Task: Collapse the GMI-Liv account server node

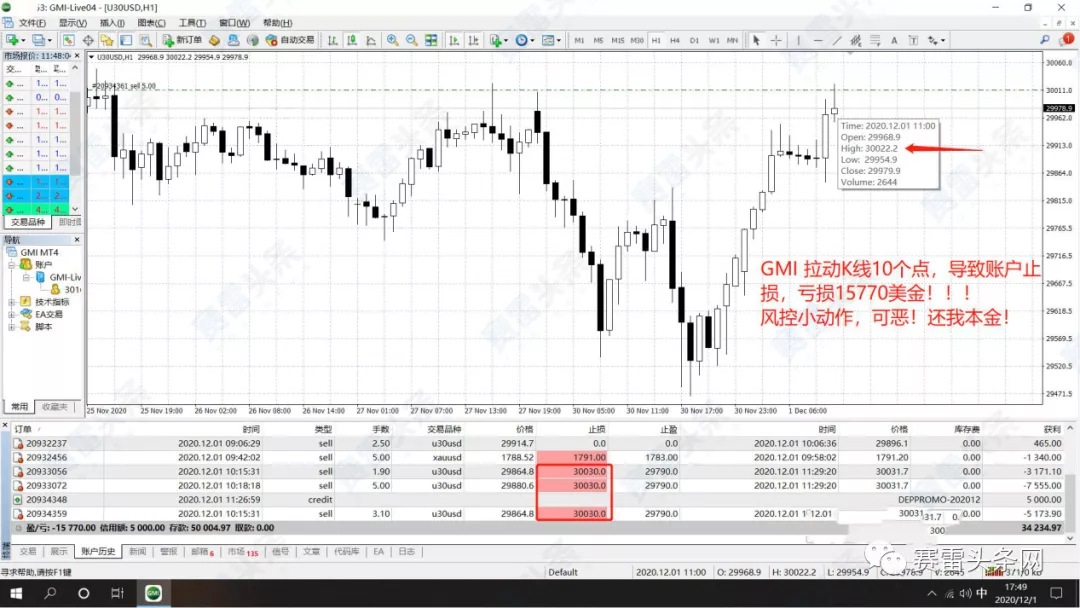Action: point(26,277)
